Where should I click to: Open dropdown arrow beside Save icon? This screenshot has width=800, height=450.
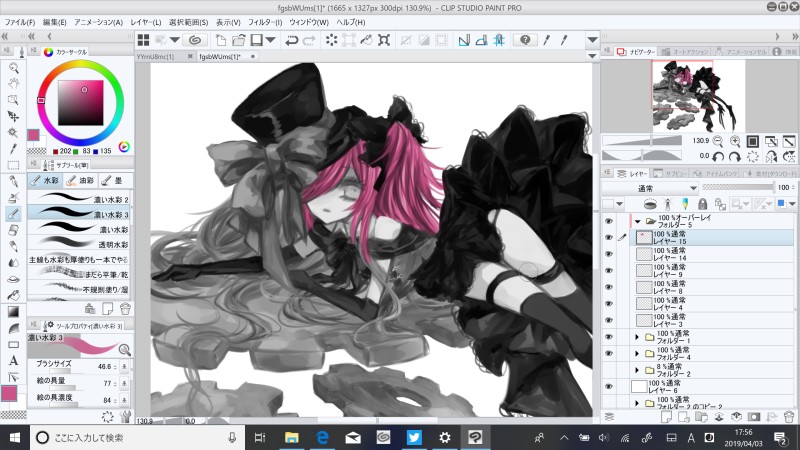pyautogui.click(x=270, y=40)
